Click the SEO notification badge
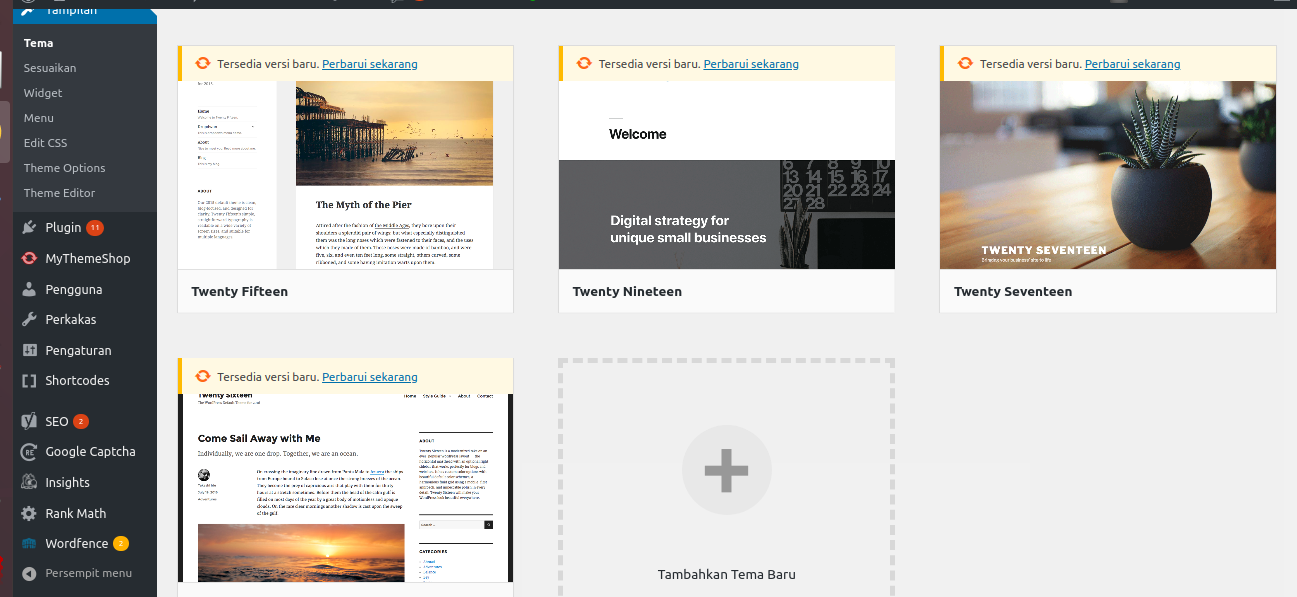 tap(81, 421)
